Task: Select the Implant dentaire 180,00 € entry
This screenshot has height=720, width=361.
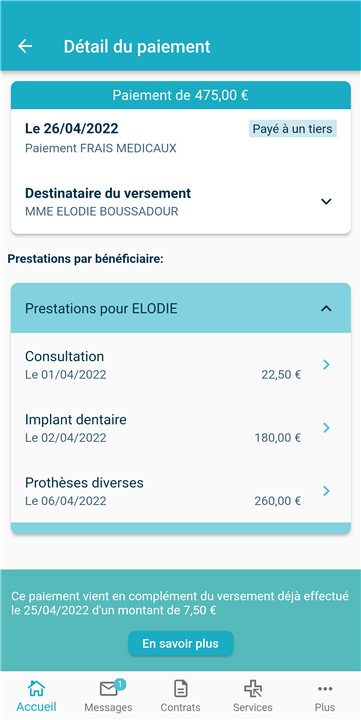Action: click(180, 428)
